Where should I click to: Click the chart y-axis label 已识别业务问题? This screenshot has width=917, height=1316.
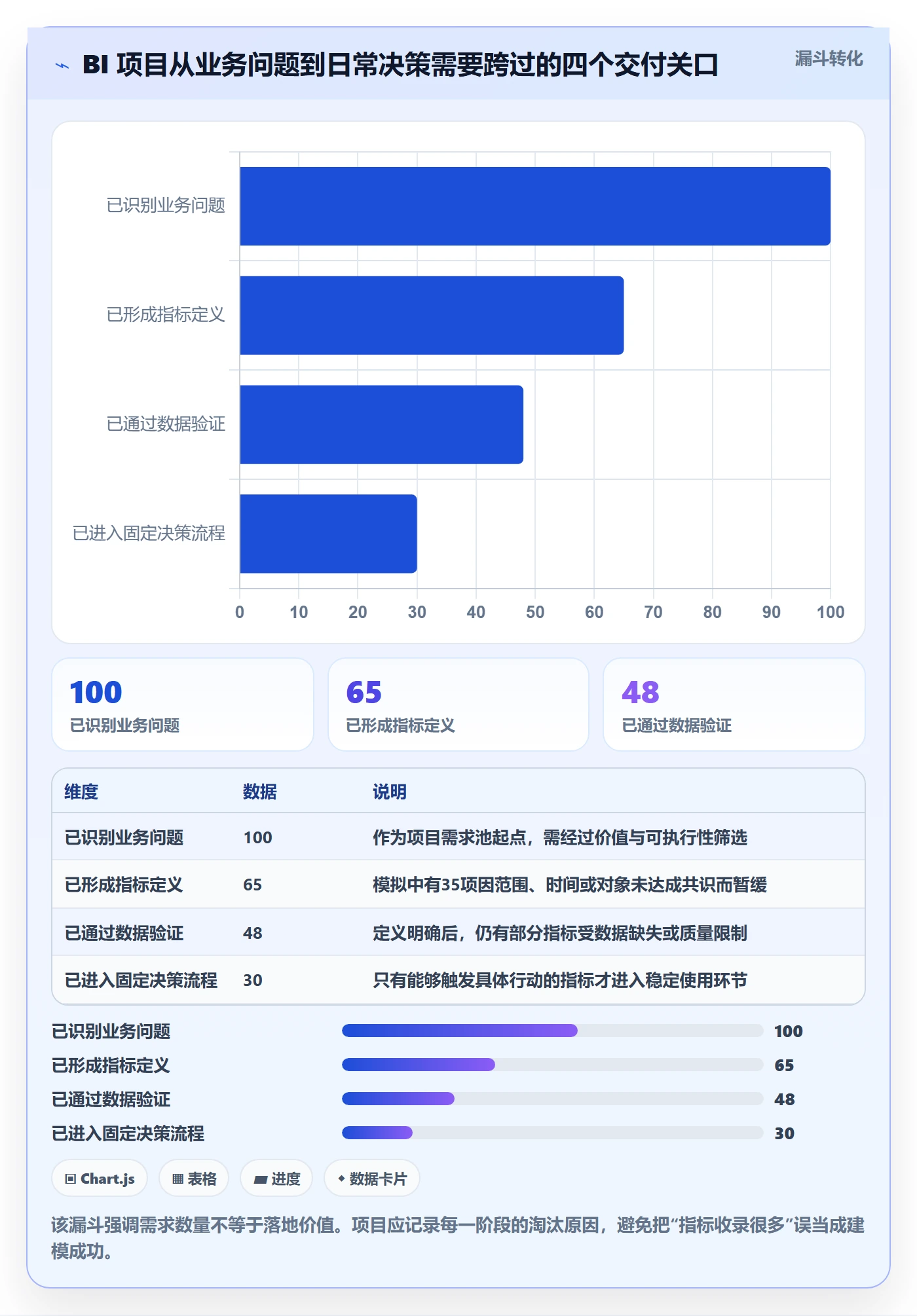coord(166,206)
